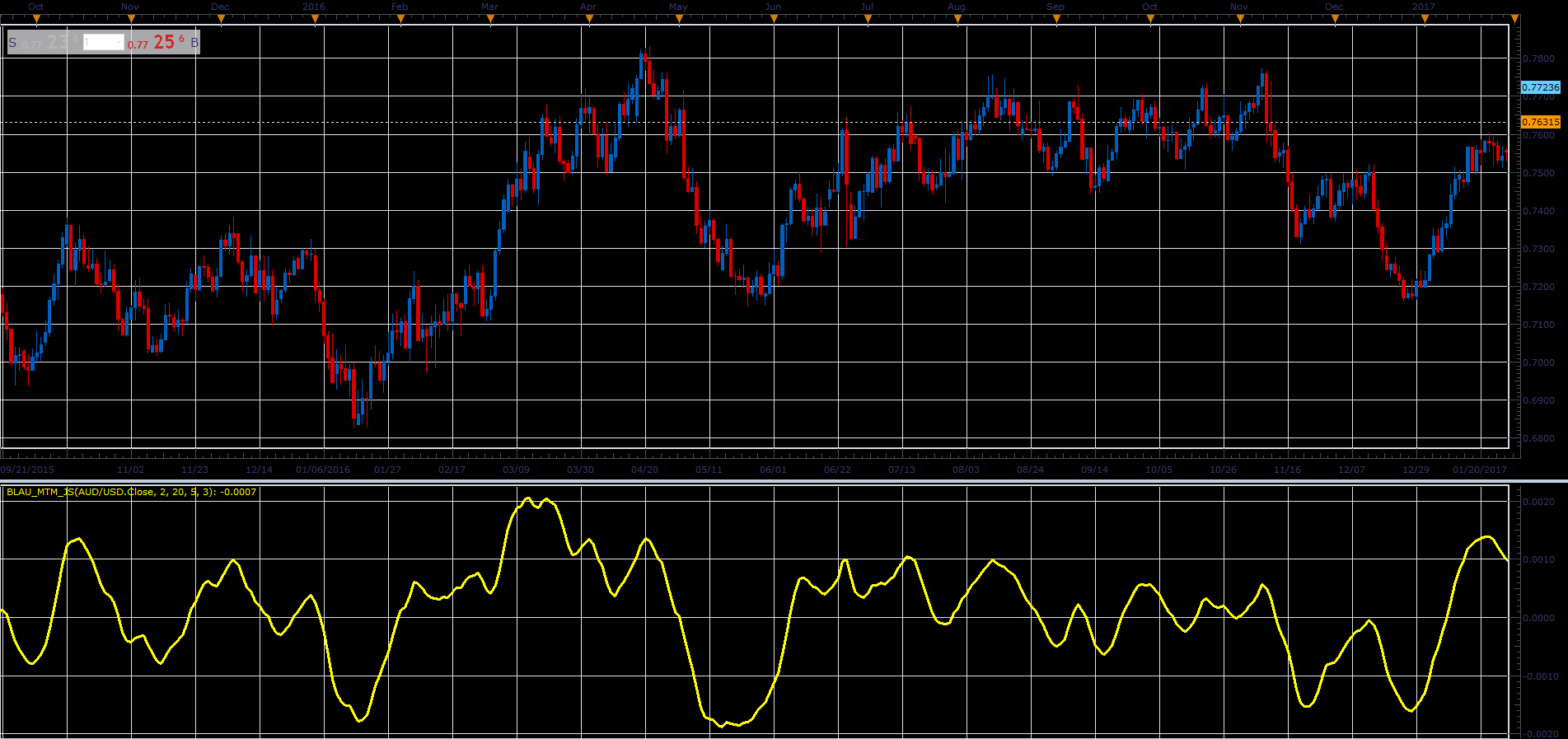Click the B buy button in trade widget
Viewport: 1568px width, 739px height.
point(194,43)
